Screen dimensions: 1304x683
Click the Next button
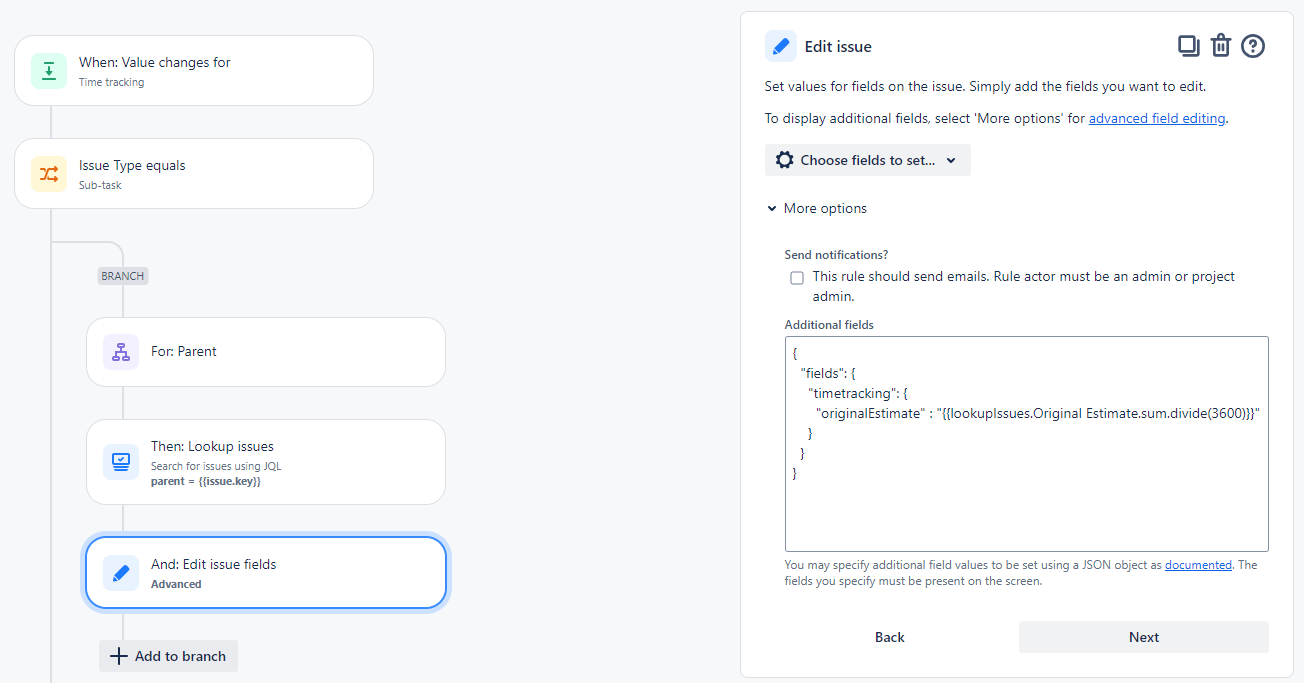point(1144,637)
